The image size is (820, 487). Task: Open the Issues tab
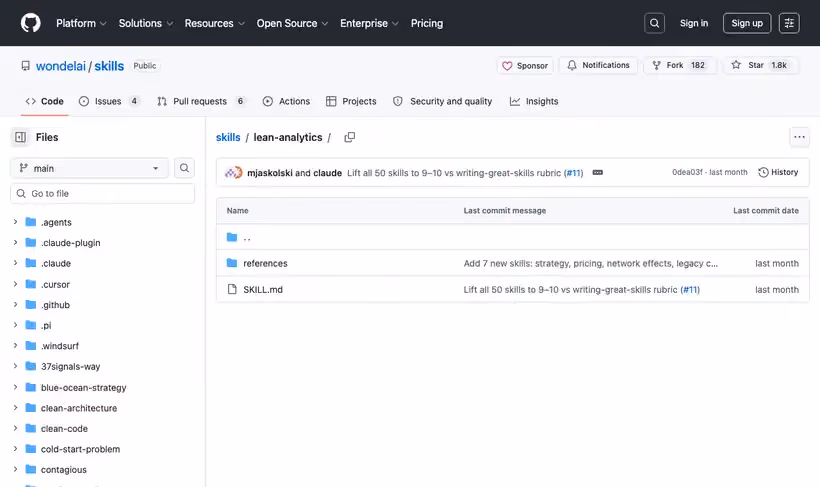[109, 101]
